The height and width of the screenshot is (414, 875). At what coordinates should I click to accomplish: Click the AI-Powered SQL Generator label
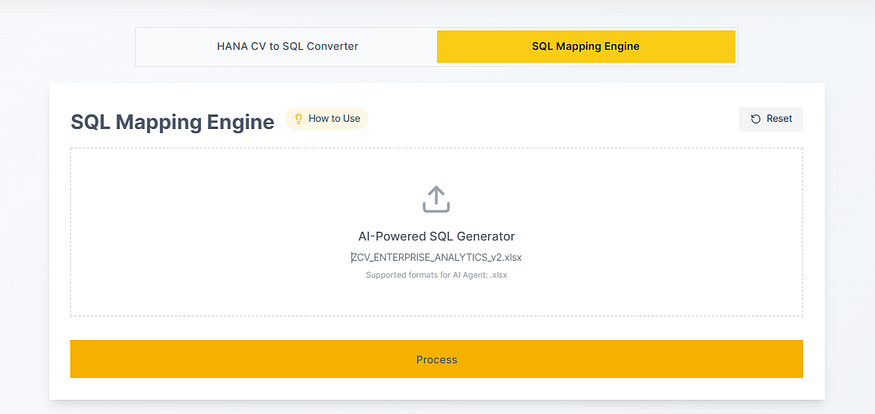pyautogui.click(x=436, y=237)
